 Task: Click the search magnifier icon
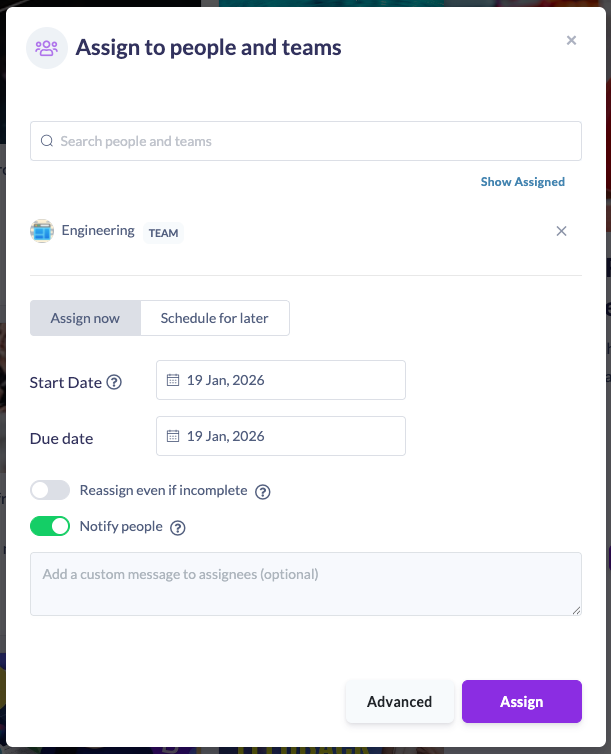46,141
